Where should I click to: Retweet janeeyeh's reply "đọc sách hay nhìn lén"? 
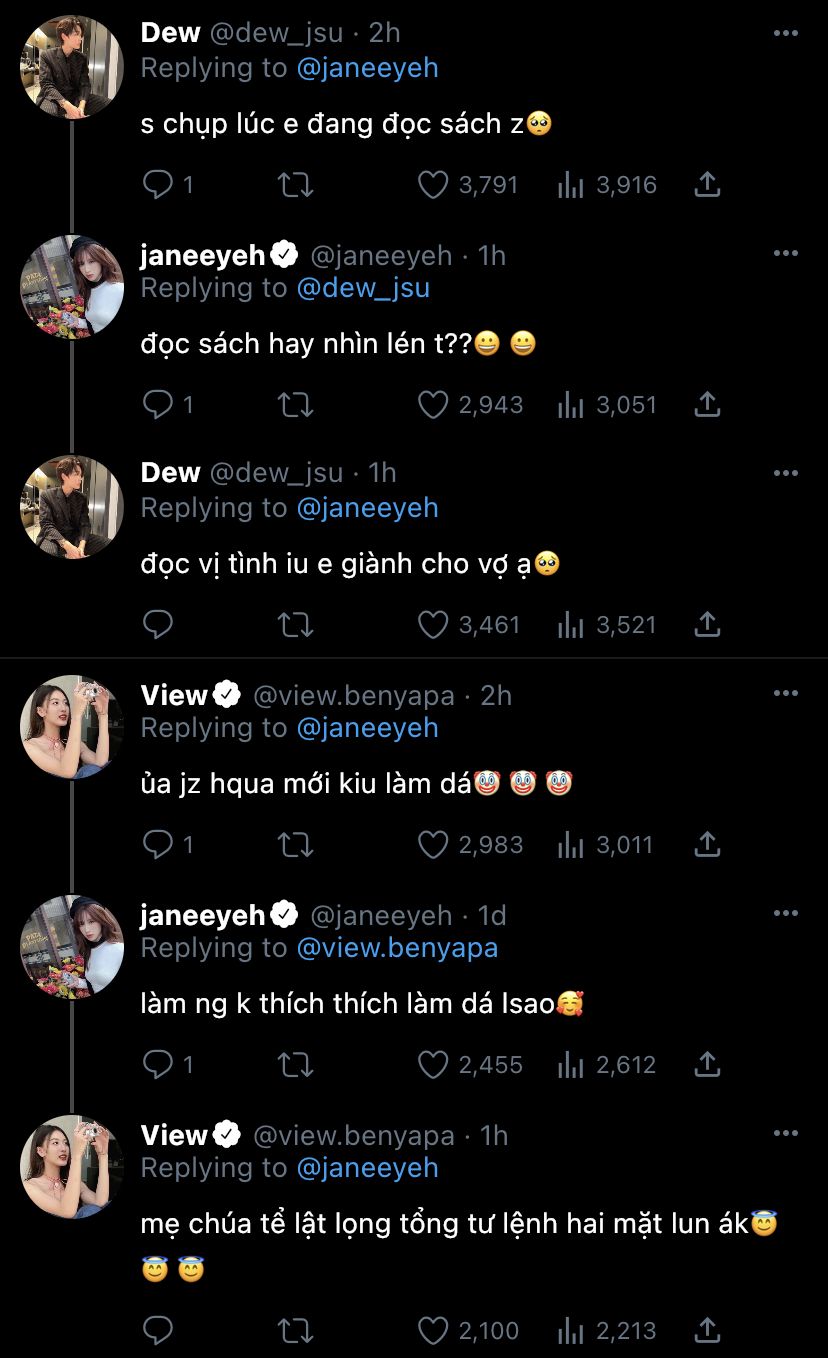coord(295,405)
